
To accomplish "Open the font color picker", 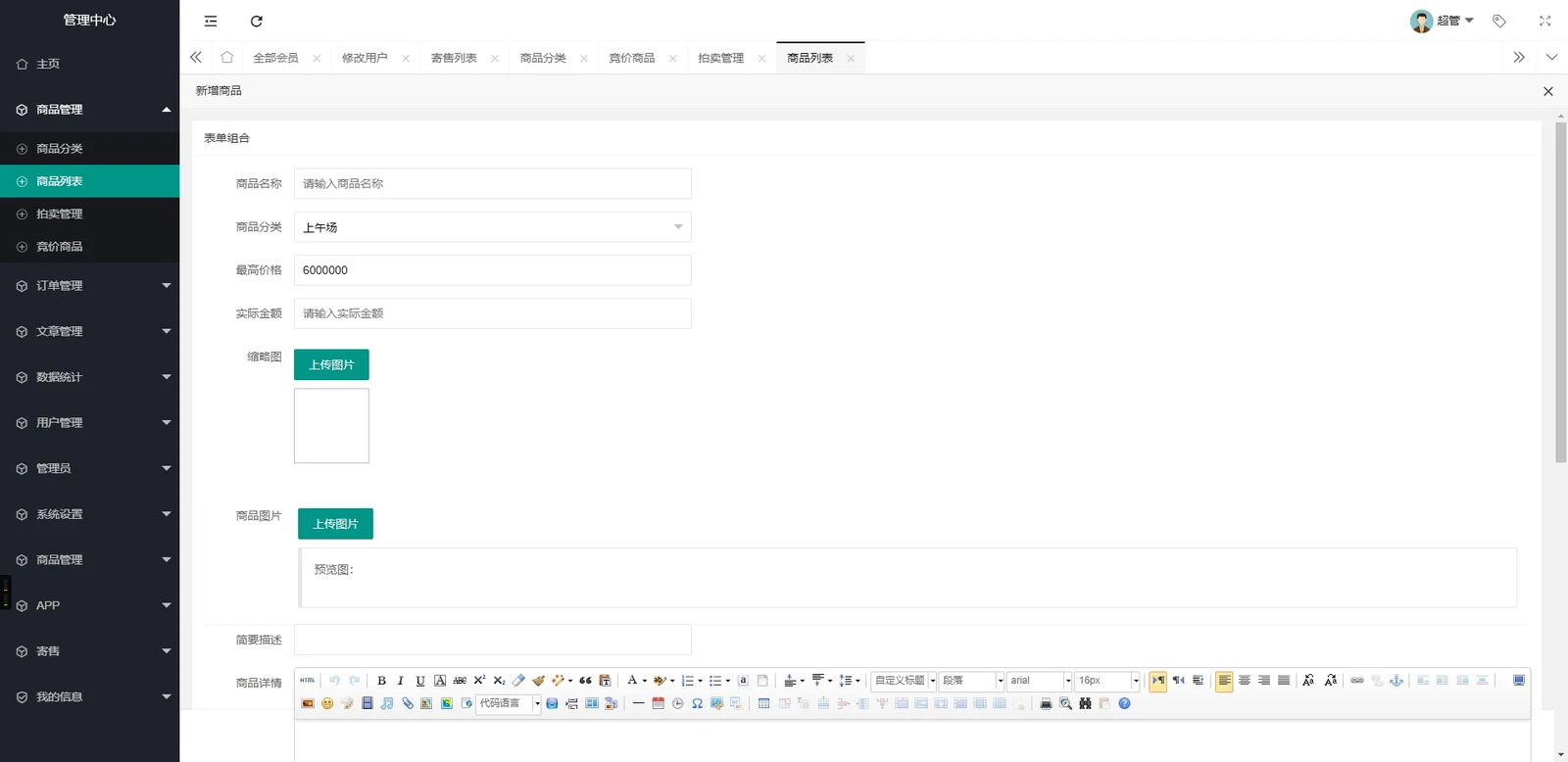I will click(632, 681).
